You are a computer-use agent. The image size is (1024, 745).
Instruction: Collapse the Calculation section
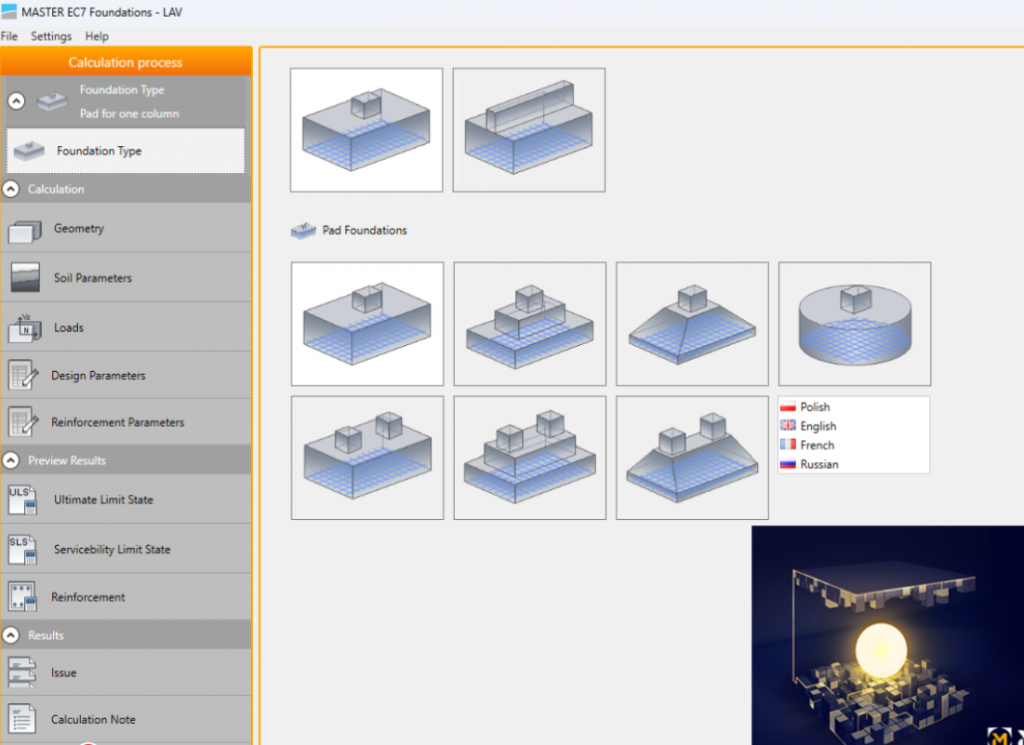pos(12,189)
